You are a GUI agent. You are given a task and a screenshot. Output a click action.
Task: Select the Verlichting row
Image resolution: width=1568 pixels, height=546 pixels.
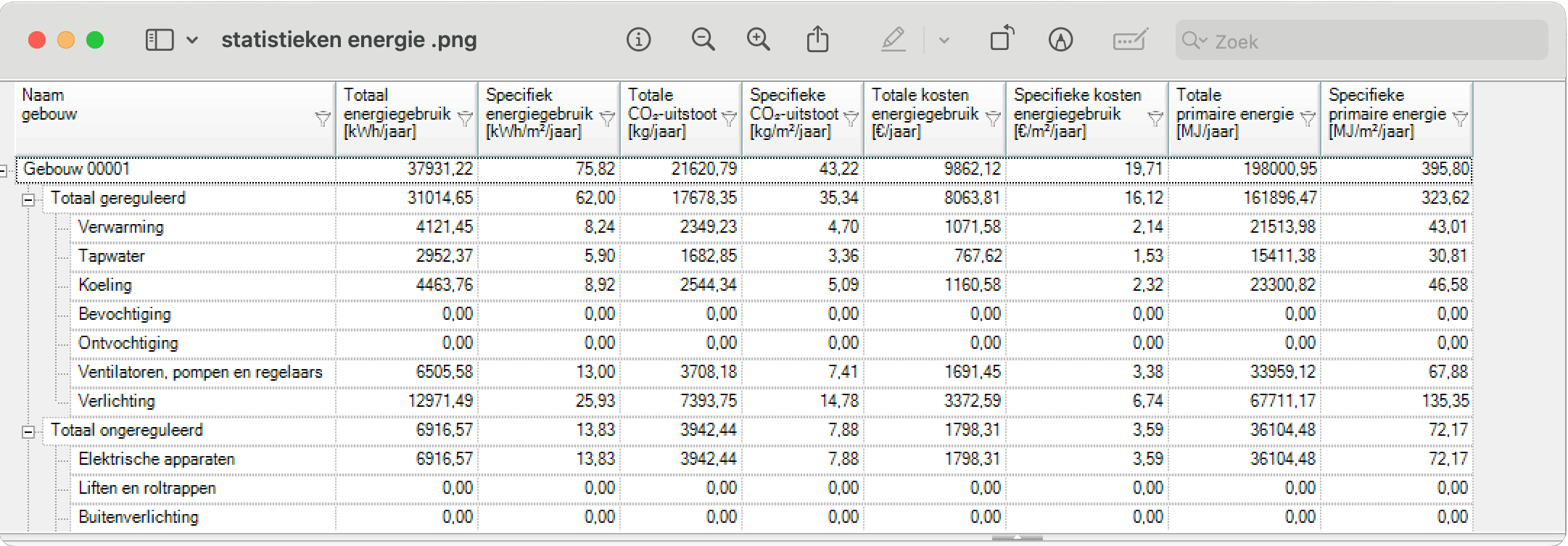tap(772, 401)
